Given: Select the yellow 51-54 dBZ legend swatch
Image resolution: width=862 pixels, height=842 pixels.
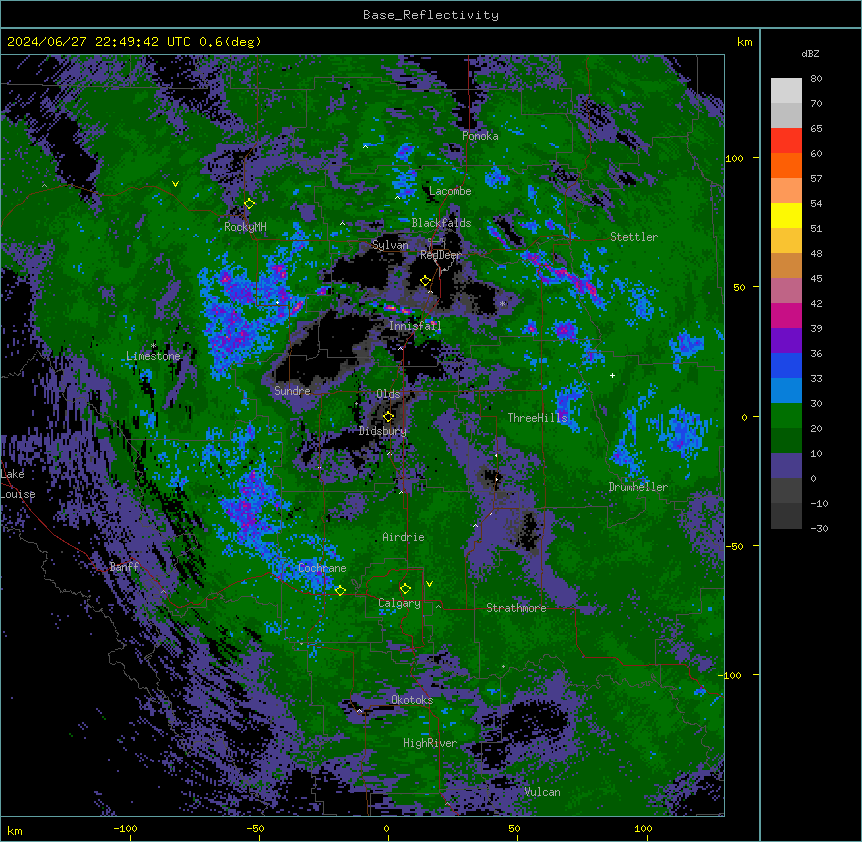Looking at the screenshot, I should pos(786,215).
